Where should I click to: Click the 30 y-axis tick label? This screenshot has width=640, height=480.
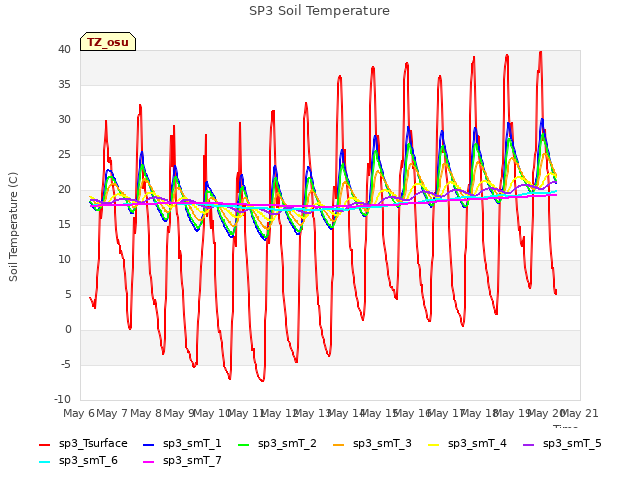click(x=64, y=120)
